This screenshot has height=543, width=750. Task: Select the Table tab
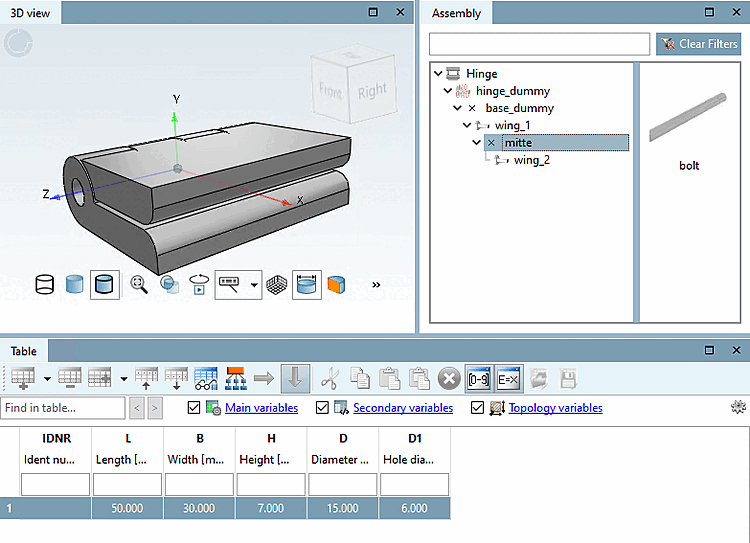click(24, 351)
